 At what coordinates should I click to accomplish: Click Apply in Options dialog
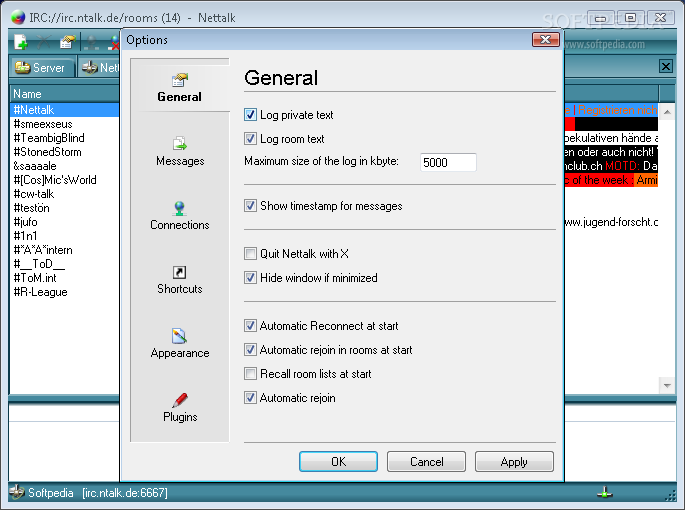click(x=514, y=462)
